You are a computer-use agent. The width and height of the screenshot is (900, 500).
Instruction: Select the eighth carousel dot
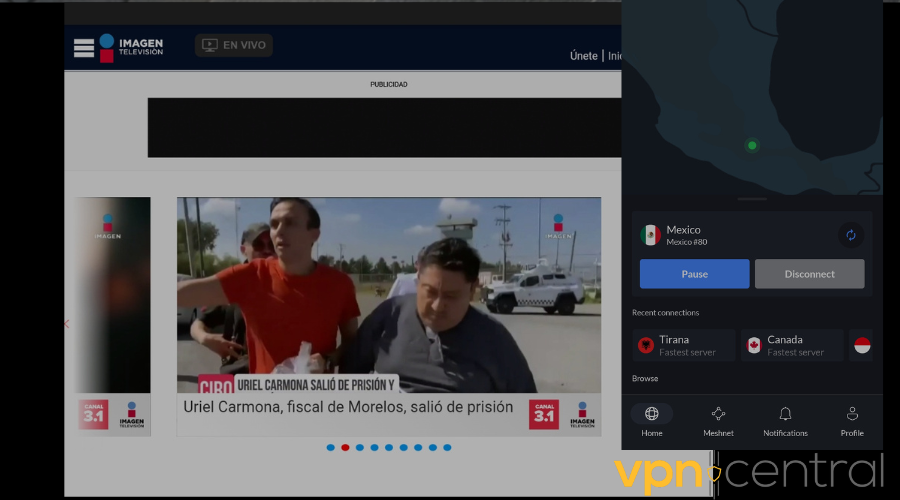click(433, 448)
